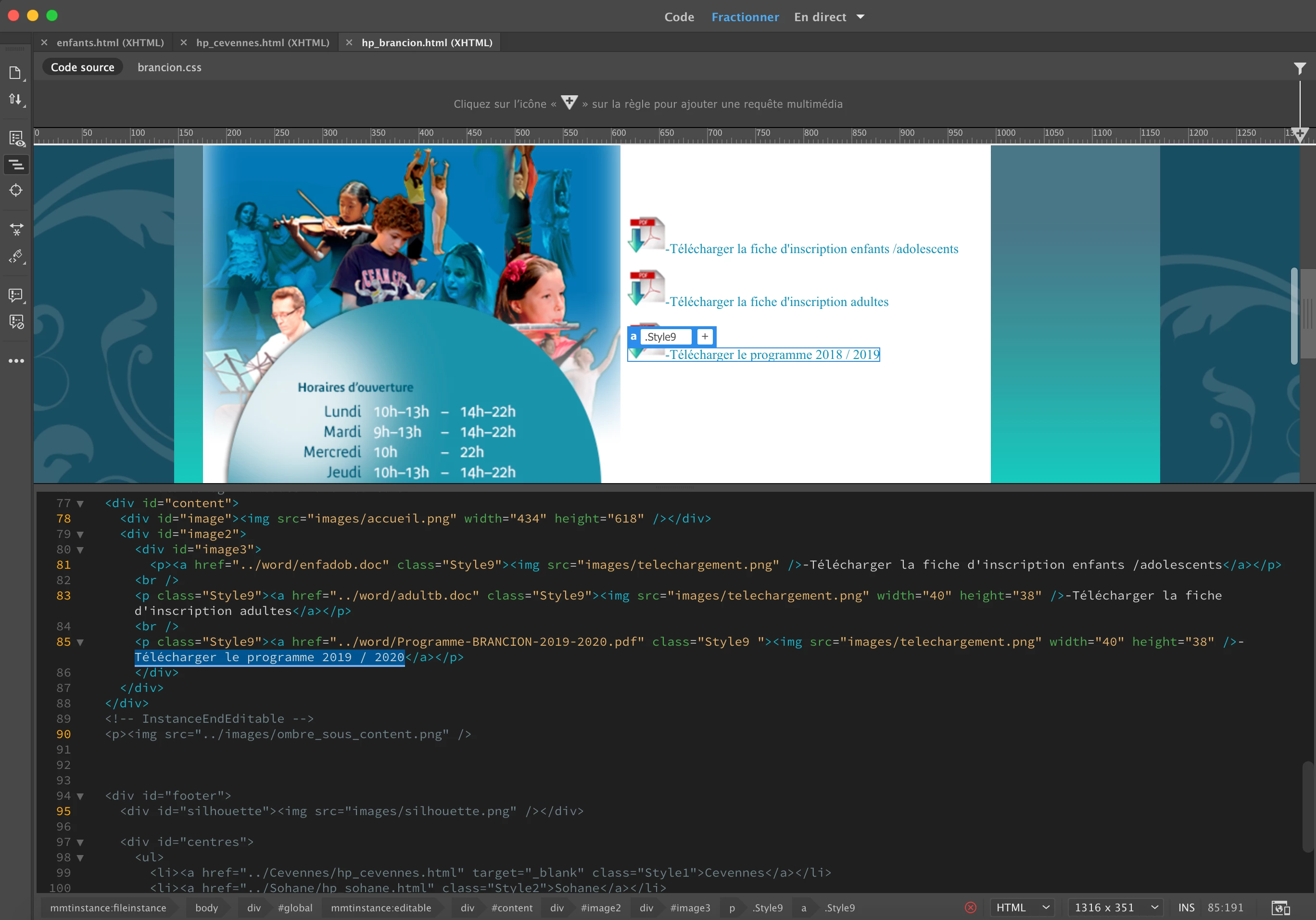Toggle the visual media queries bar icon

click(x=16, y=165)
